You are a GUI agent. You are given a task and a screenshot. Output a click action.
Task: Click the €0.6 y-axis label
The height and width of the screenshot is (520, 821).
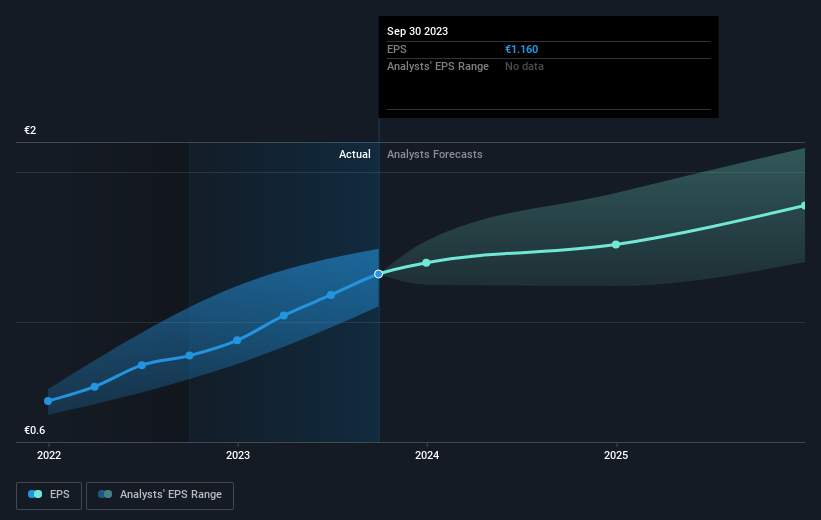(x=35, y=430)
